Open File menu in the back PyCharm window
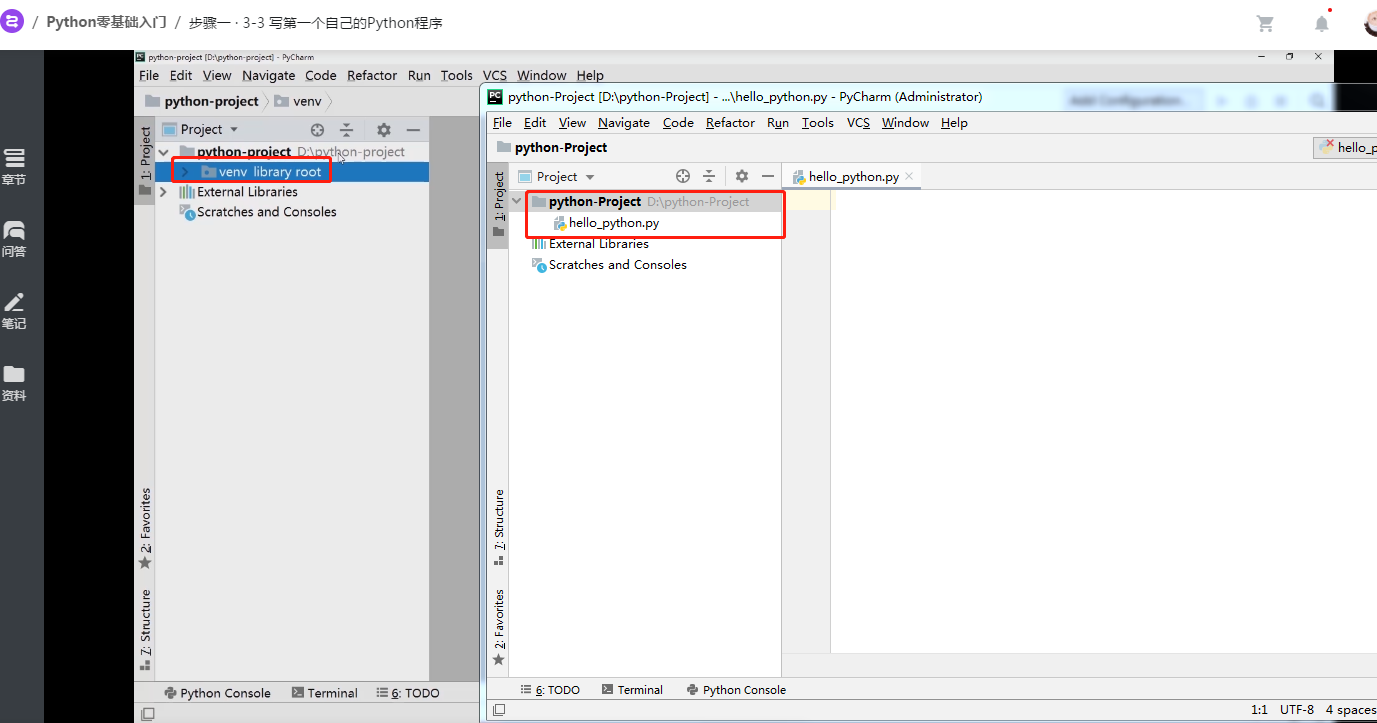 [x=149, y=75]
